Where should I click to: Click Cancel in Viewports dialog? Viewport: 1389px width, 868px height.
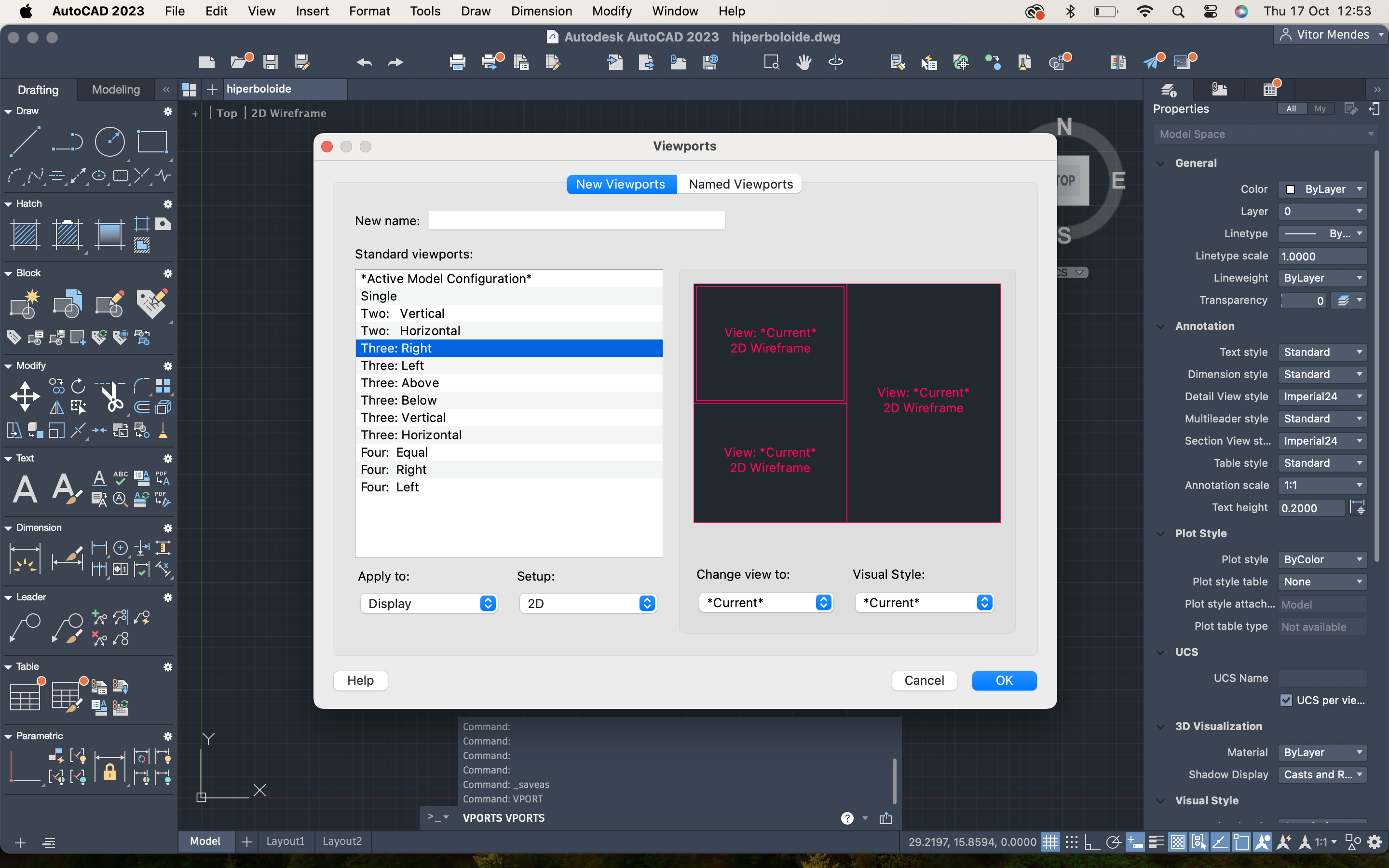tap(924, 680)
